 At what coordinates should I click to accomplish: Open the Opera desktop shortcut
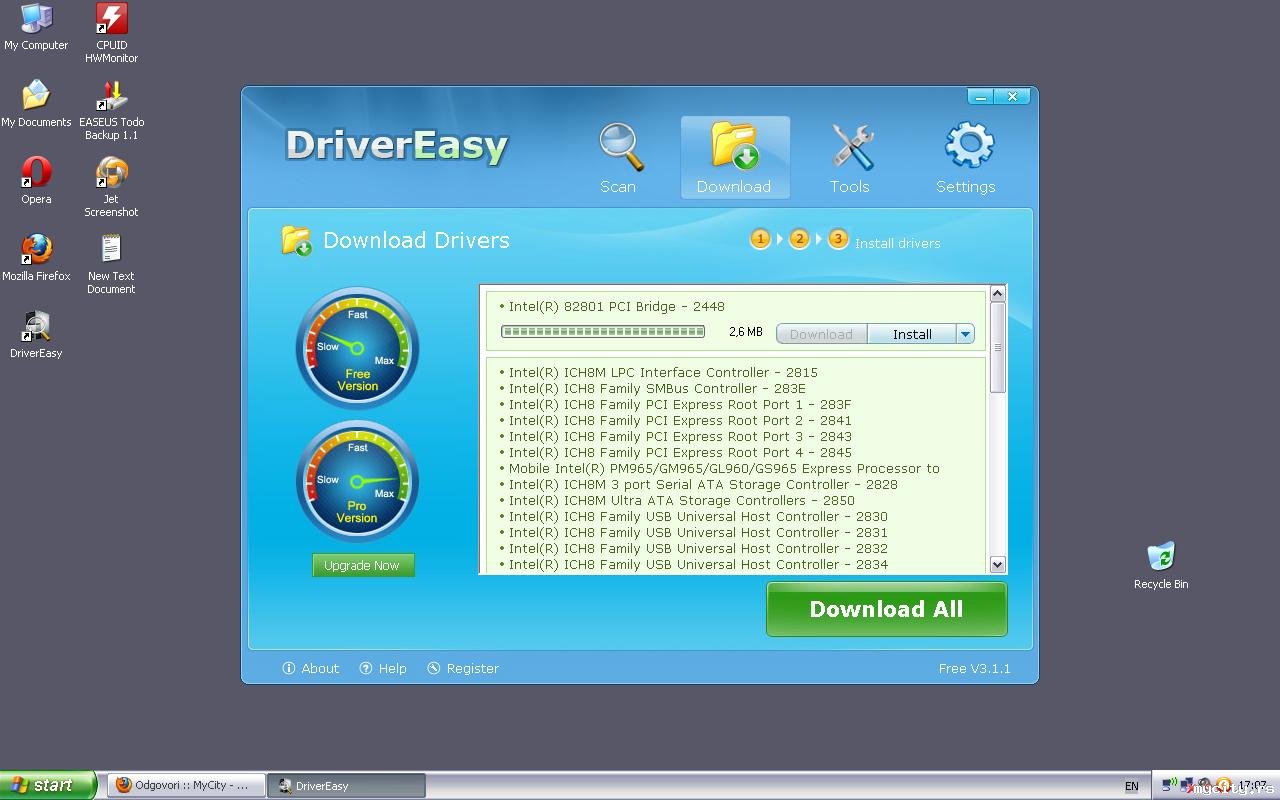click(x=36, y=181)
